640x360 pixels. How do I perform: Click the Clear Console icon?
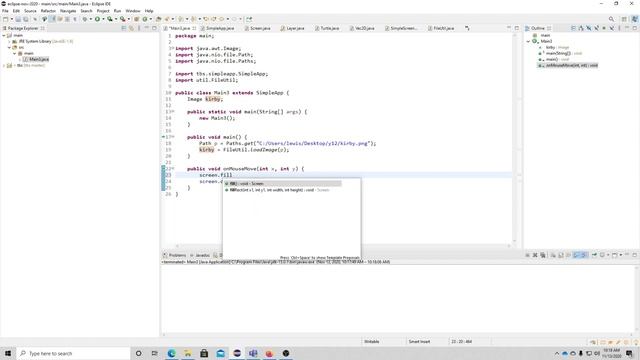click(x=553, y=255)
